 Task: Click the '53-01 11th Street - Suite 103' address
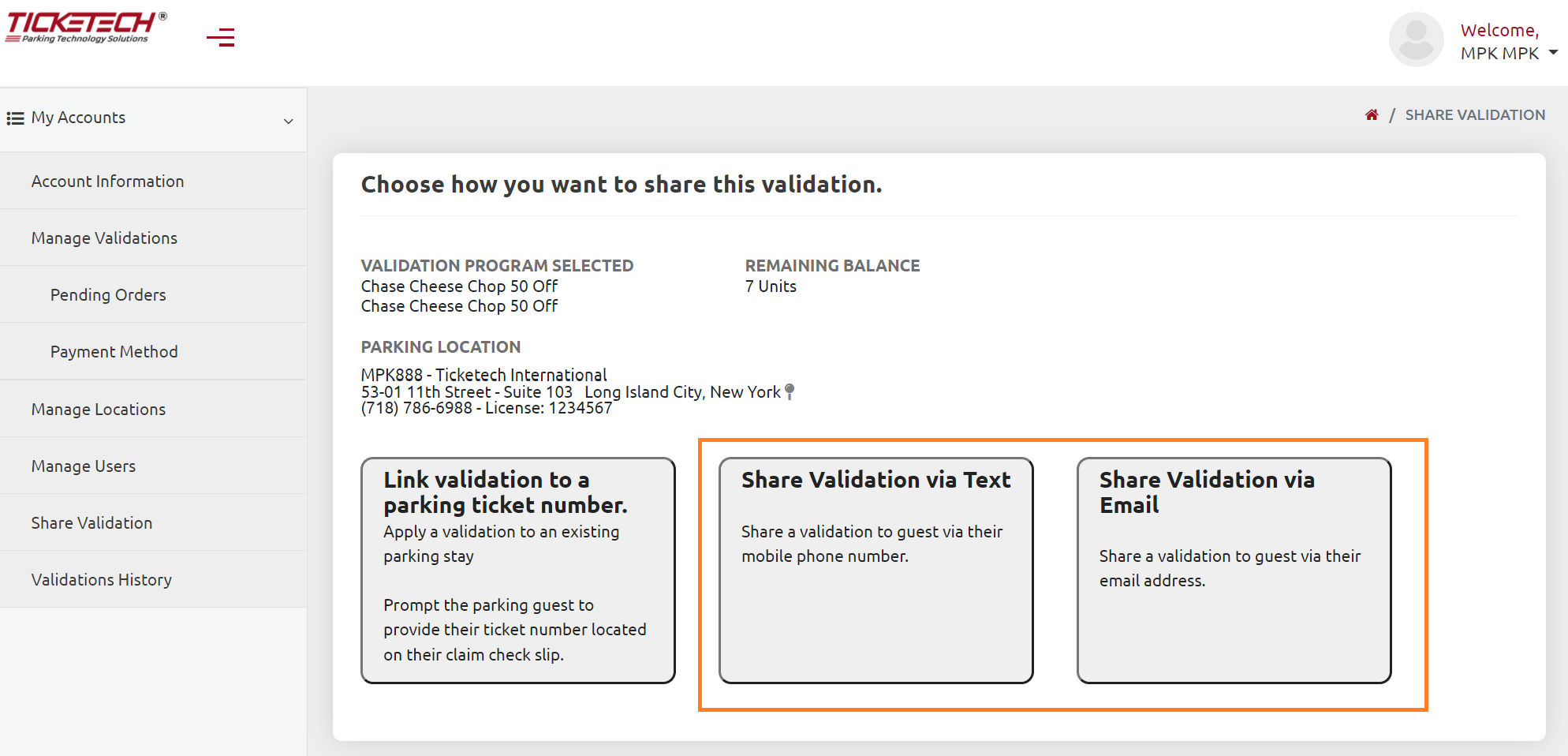467,391
